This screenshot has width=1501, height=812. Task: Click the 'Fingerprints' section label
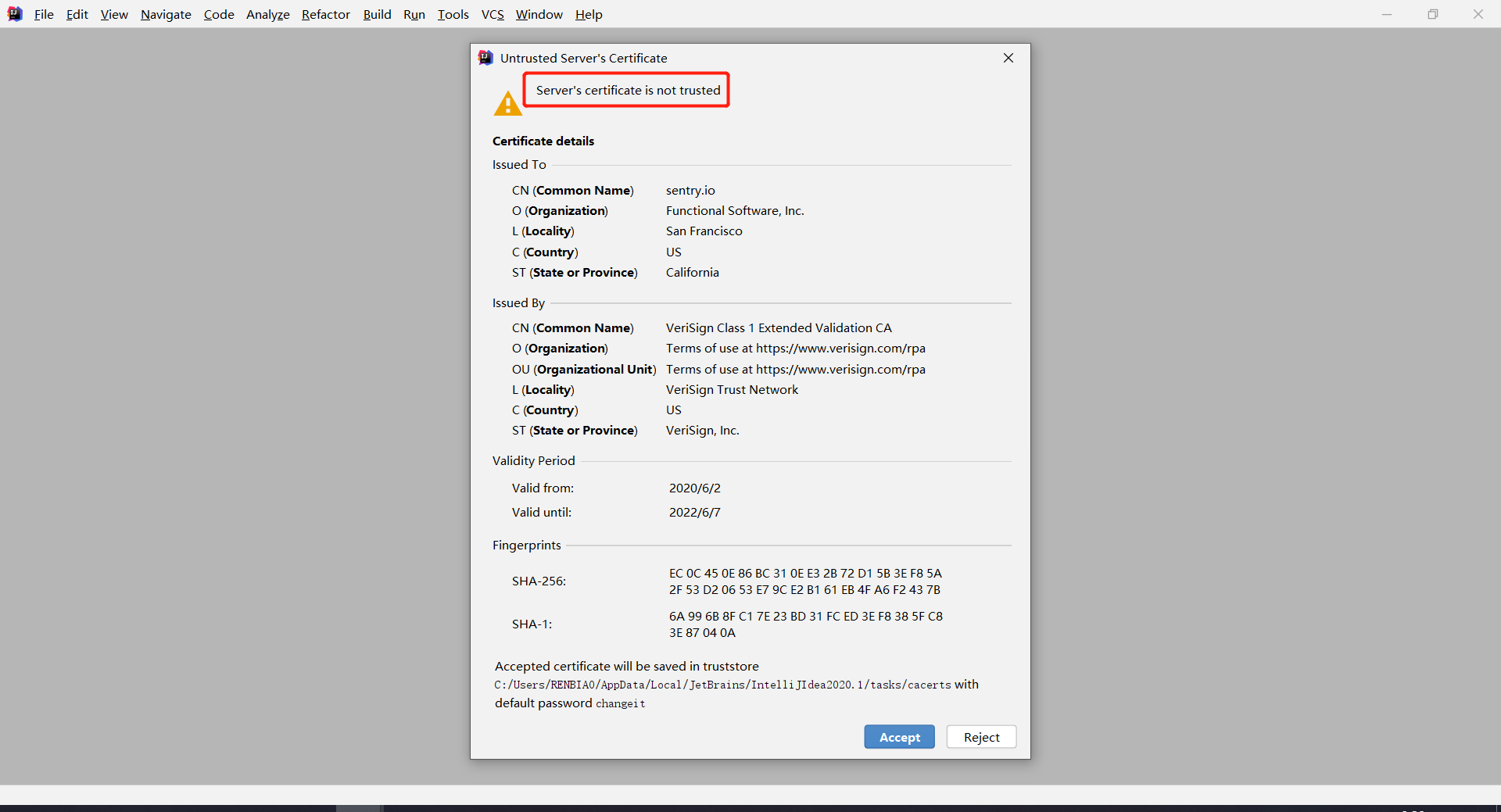[526, 545]
